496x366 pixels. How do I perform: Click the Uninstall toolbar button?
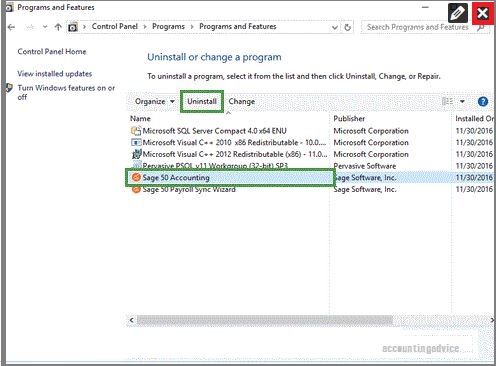[x=202, y=101]
